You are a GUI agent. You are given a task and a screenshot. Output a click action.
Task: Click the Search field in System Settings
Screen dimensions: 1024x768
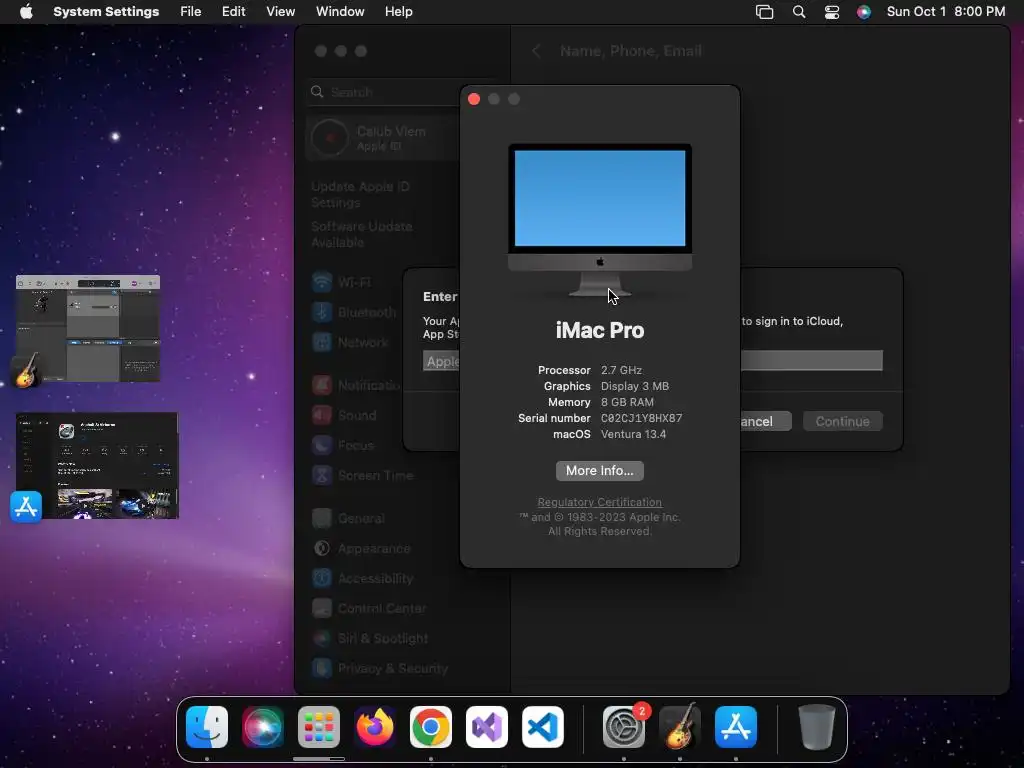[385, 92]
